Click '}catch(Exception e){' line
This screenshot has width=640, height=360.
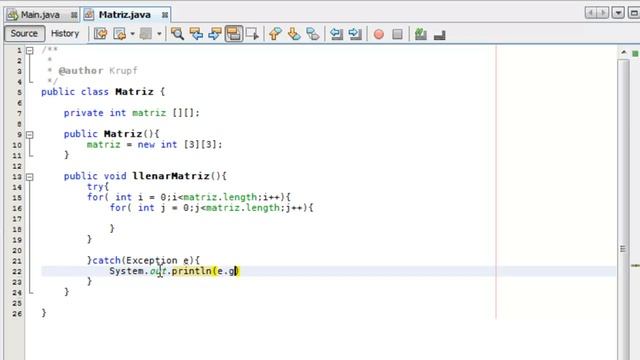[143, 260]
